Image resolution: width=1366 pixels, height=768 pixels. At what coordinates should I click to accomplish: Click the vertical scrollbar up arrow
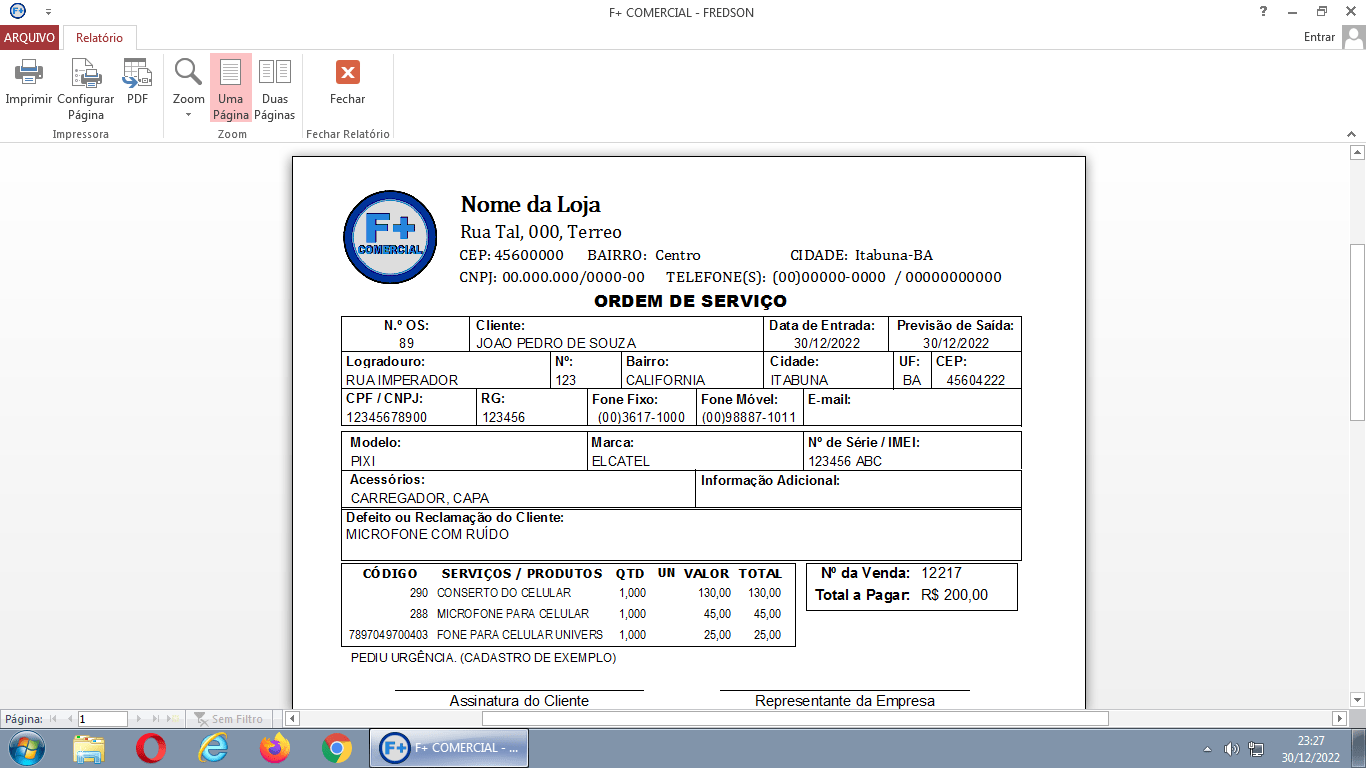point(1357,153)
